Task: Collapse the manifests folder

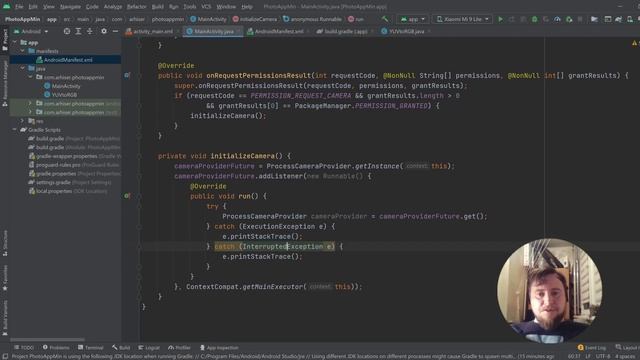Action: [x=22, y=51]
